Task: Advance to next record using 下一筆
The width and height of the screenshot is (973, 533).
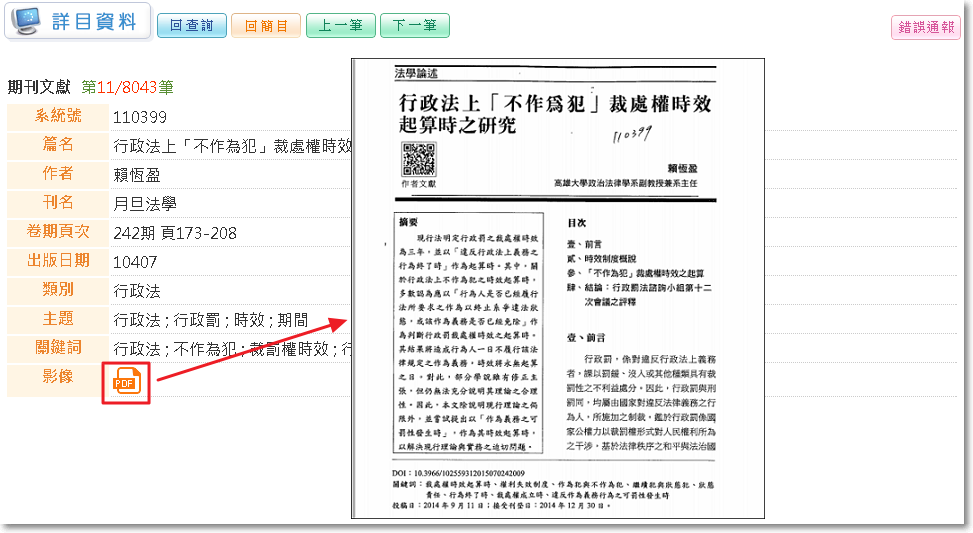Action: [x=414, y=26]
